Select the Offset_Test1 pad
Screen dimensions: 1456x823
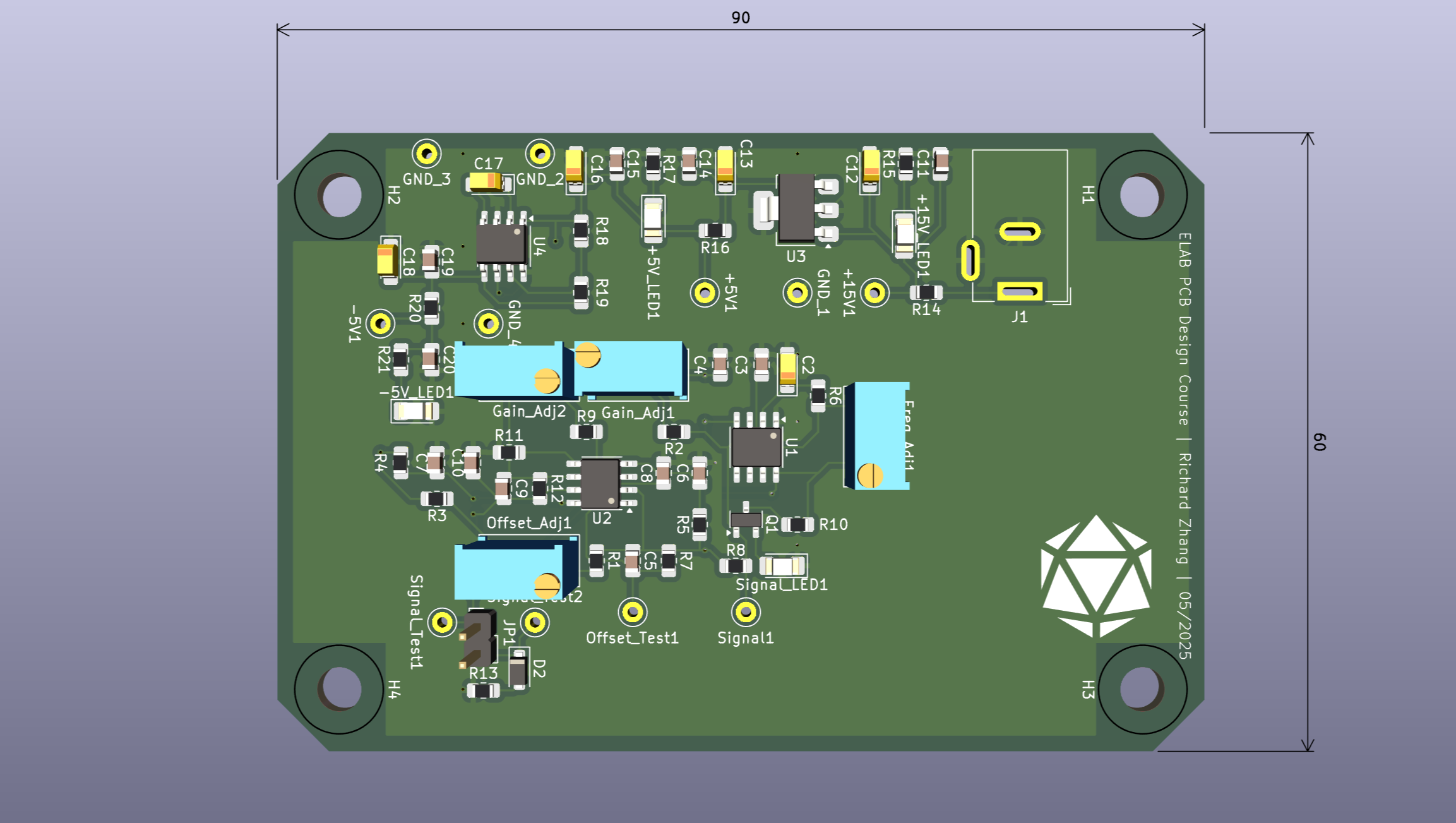point(631,612)
